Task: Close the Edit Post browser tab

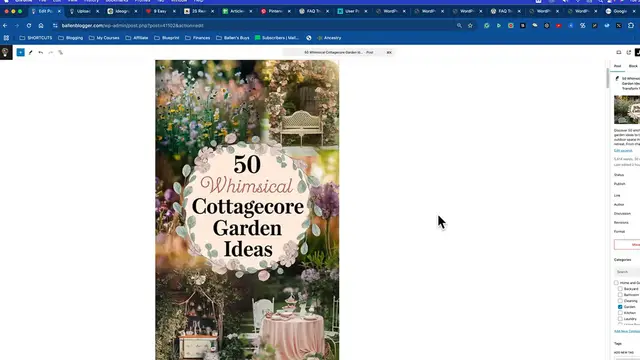Action: [x=59, y=11]
